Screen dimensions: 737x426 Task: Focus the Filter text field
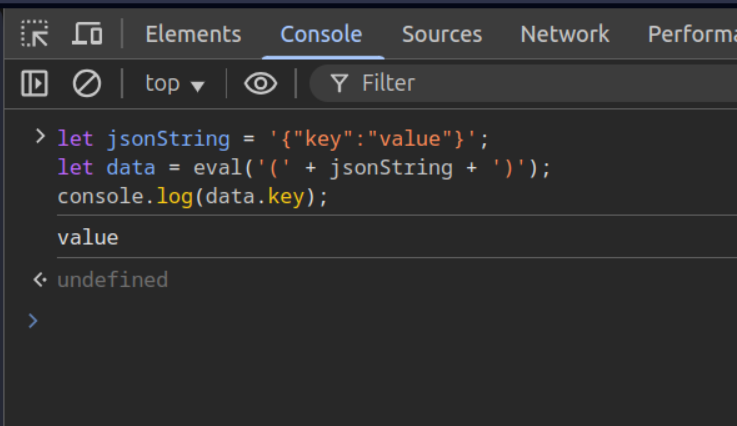(523, 83)
